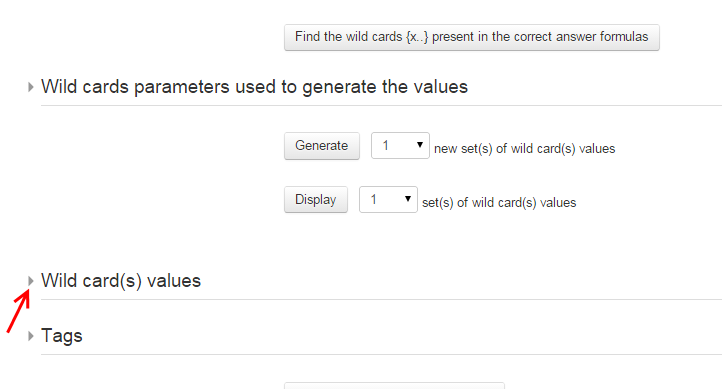Screen dimensions: 722x389
Task: Click the 'set(s) of wild card(s) values' label after Display
Action: 499,203
